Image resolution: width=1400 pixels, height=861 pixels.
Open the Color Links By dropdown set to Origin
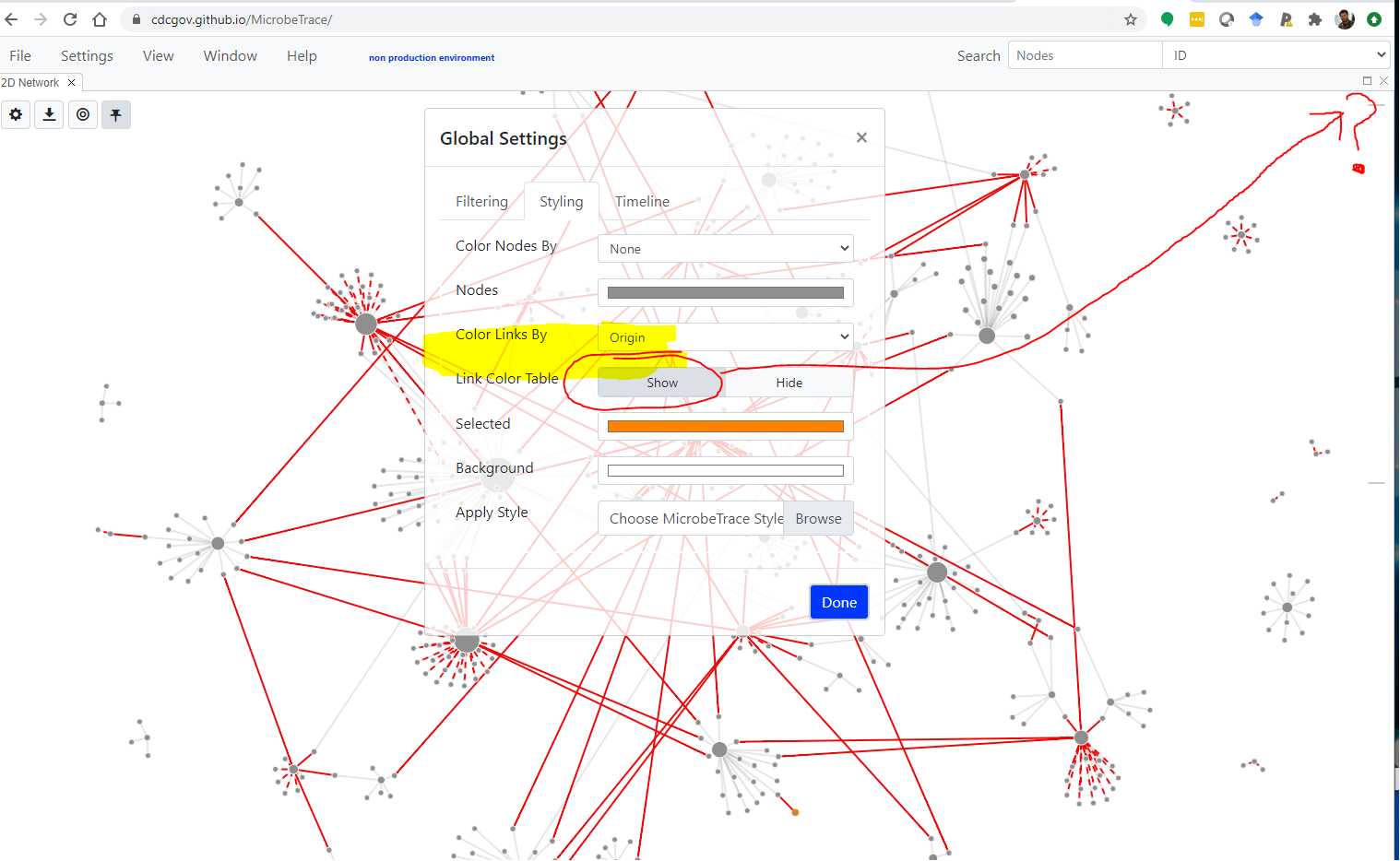coord(725,336)
